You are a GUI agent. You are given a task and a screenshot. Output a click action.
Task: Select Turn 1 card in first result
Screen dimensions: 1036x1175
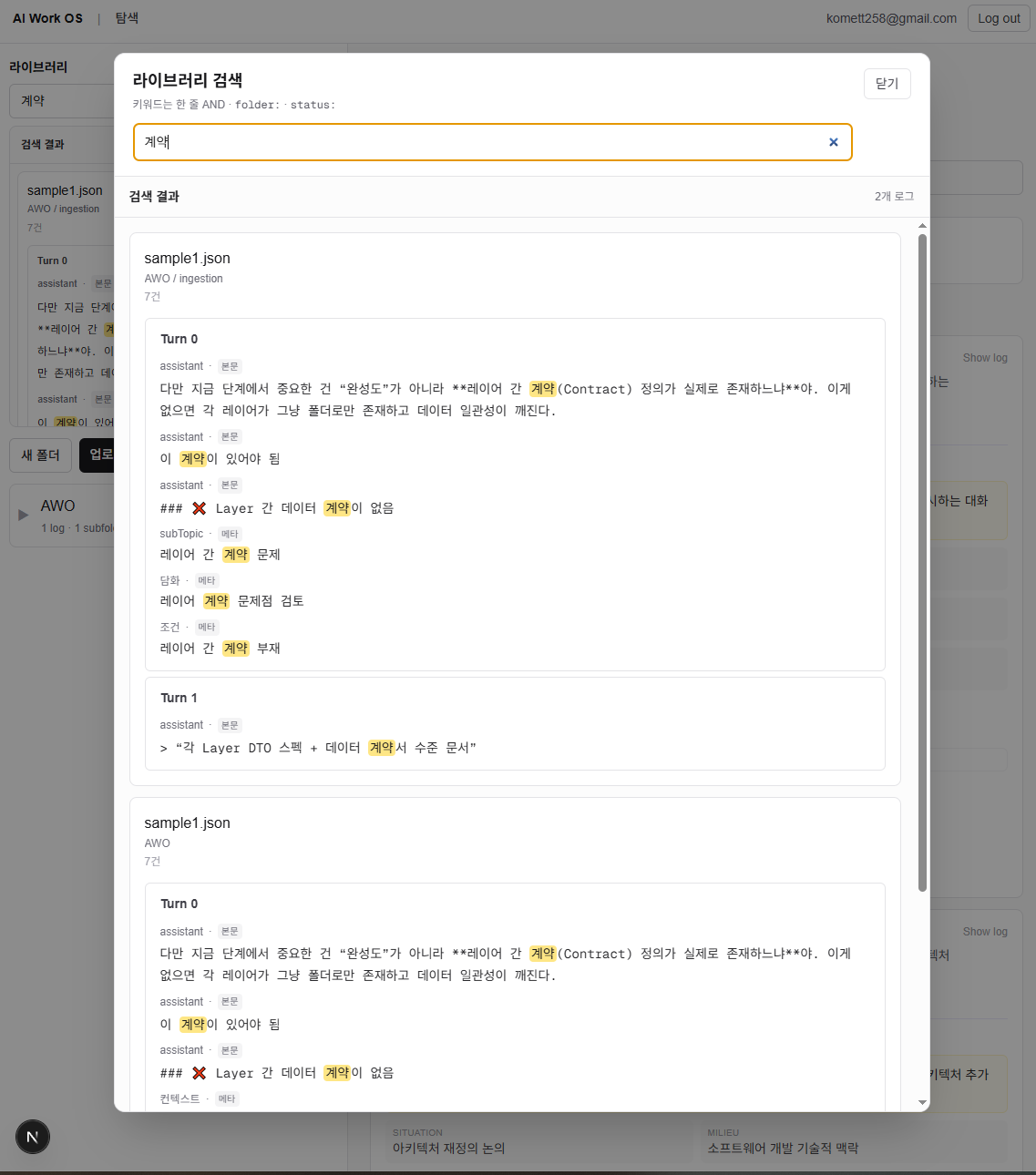515,723
